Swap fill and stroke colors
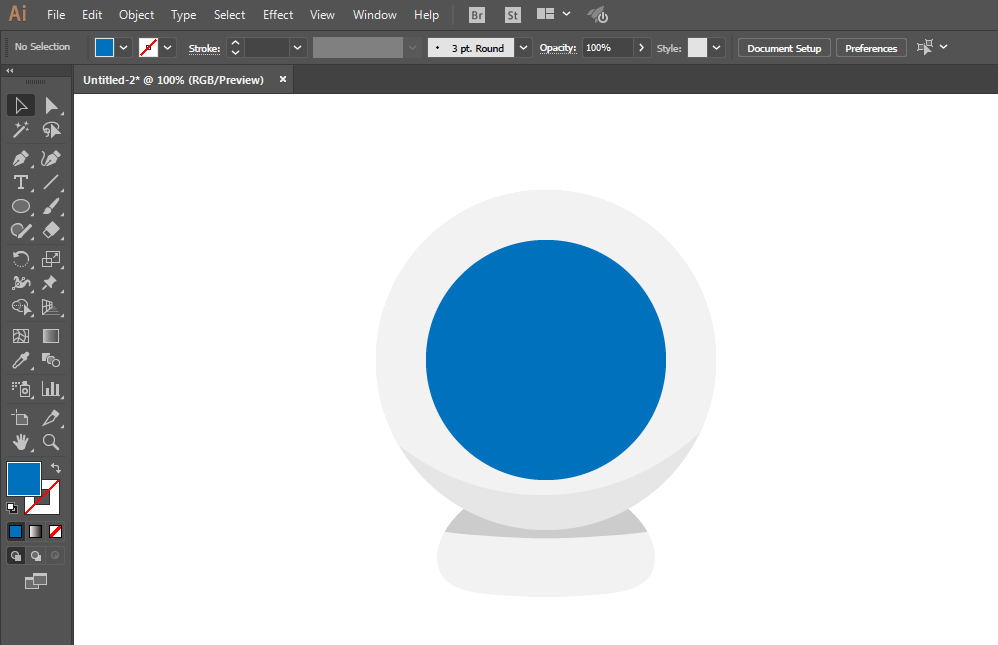The height and width of the screenshot is (645, 998). point(56,468)
